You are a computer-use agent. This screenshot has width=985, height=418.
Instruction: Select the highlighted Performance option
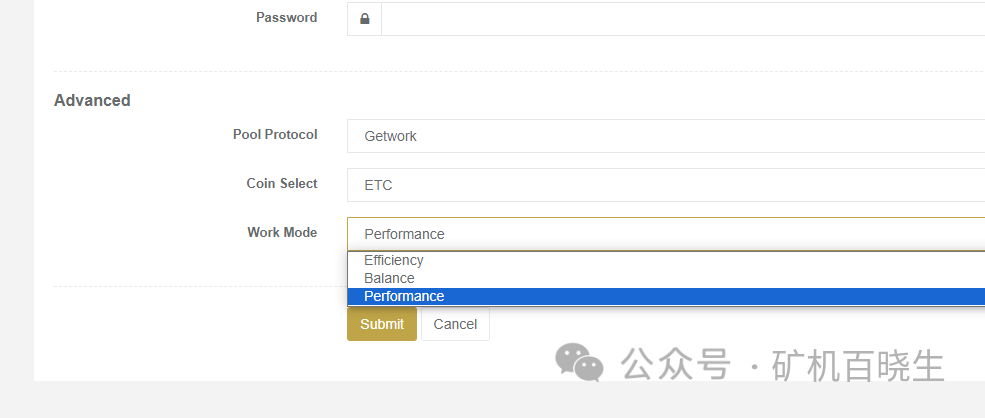click(404, 296)
